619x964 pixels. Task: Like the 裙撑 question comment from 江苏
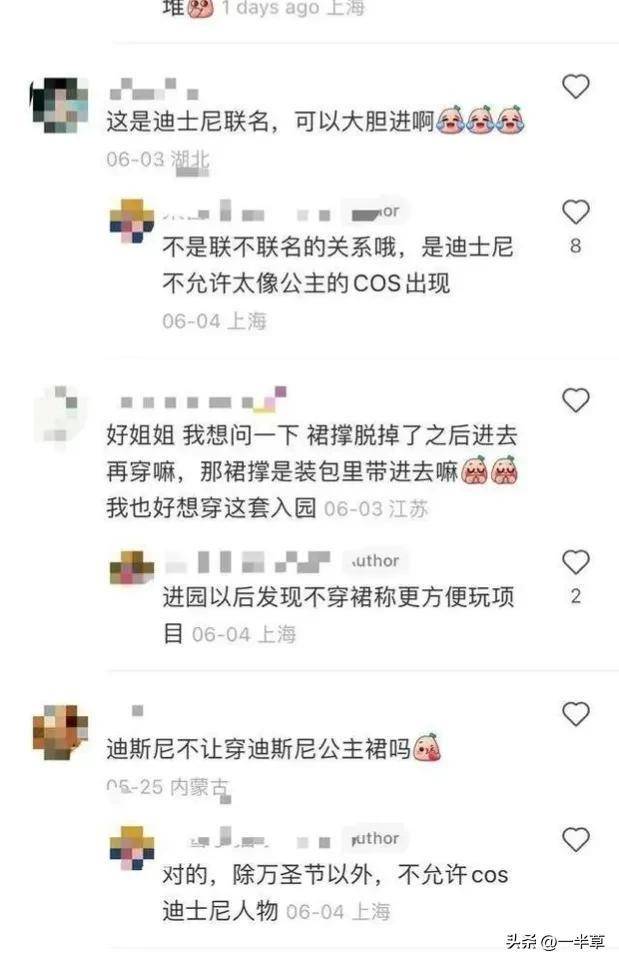575,400
